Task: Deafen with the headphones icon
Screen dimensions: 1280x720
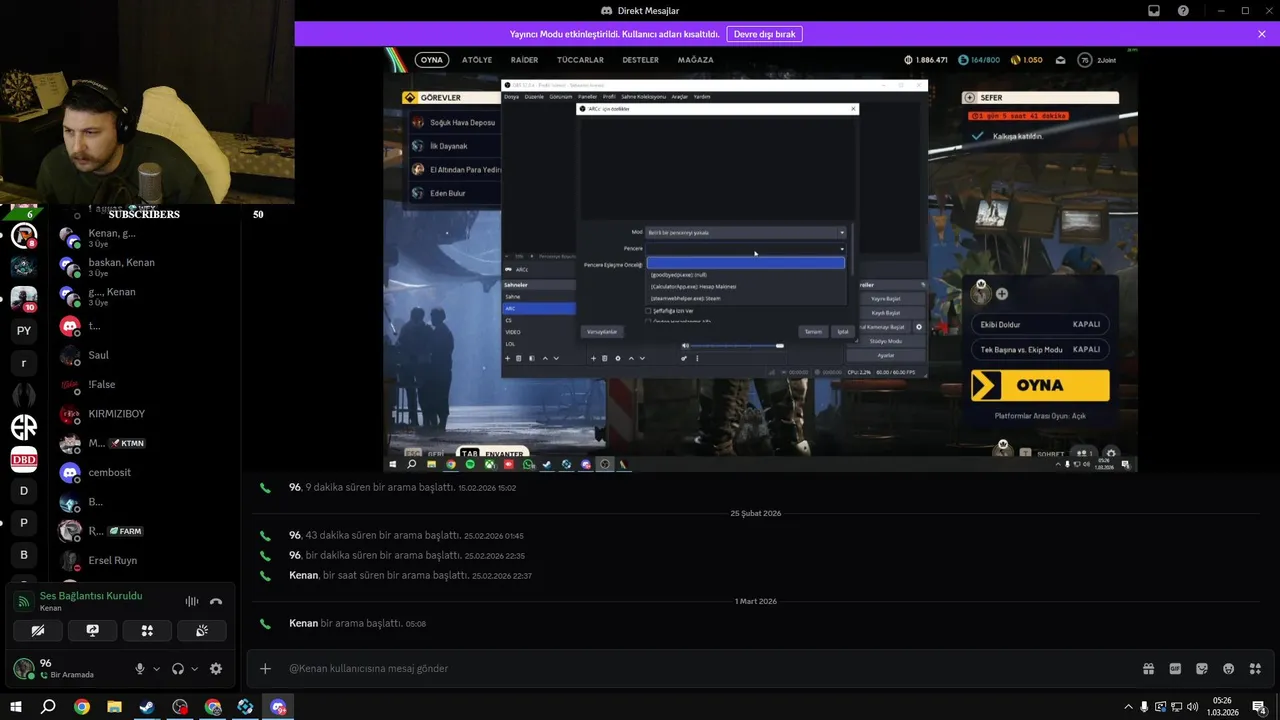Action: (178, 669)
